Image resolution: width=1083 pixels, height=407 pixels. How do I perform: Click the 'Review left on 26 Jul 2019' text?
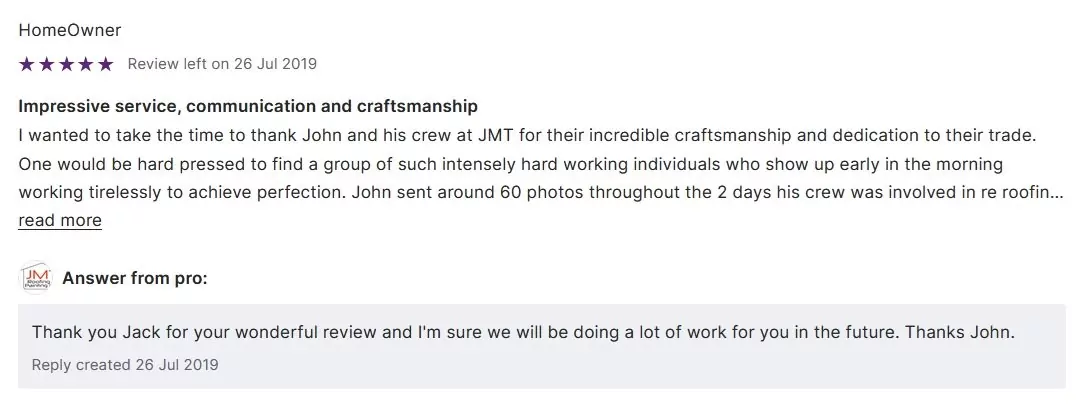[222, 64]
